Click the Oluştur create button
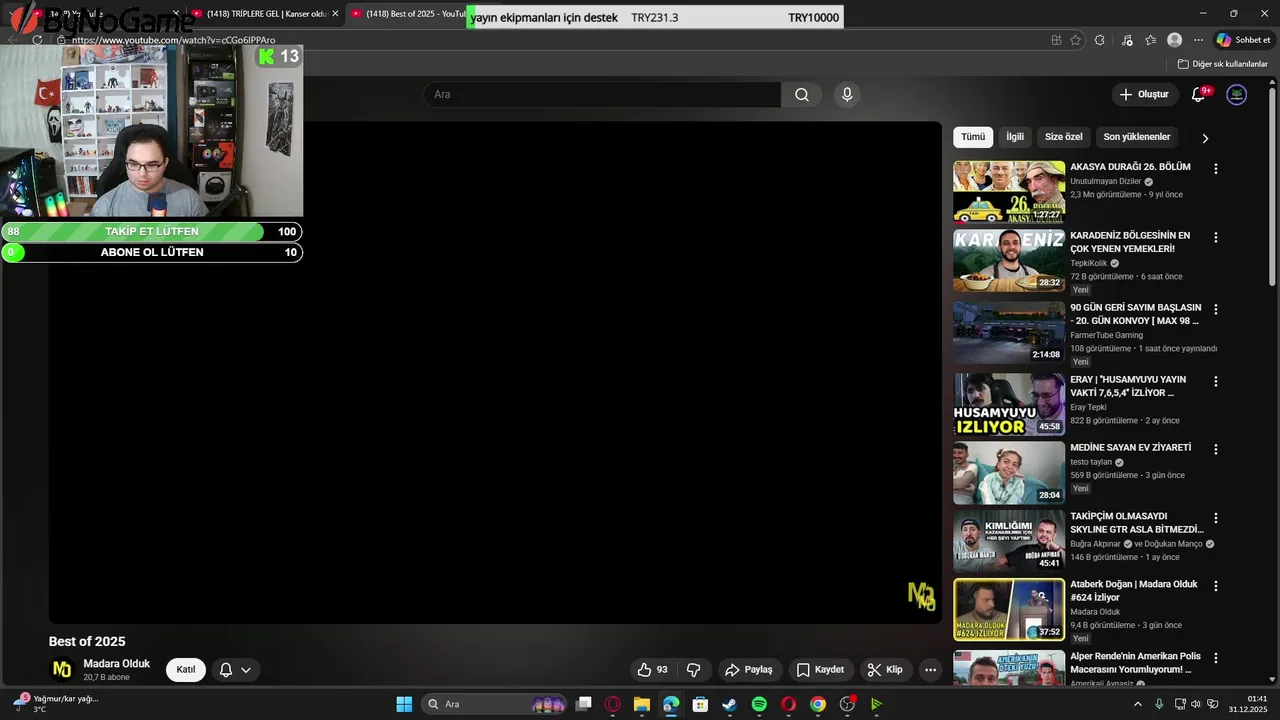The height and width of the screenshot is (720, 1280). click(x=1144, y=95)
